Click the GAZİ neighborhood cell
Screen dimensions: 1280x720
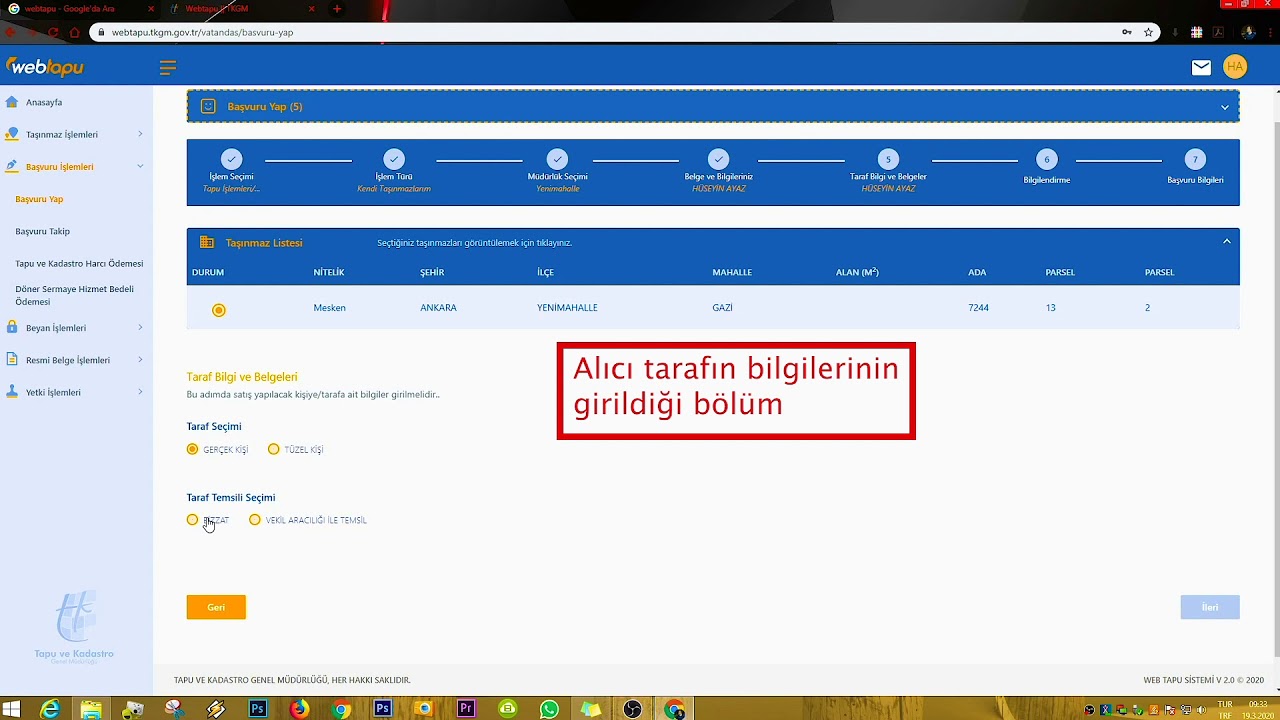pyautogui.click(x=722, y=308)
